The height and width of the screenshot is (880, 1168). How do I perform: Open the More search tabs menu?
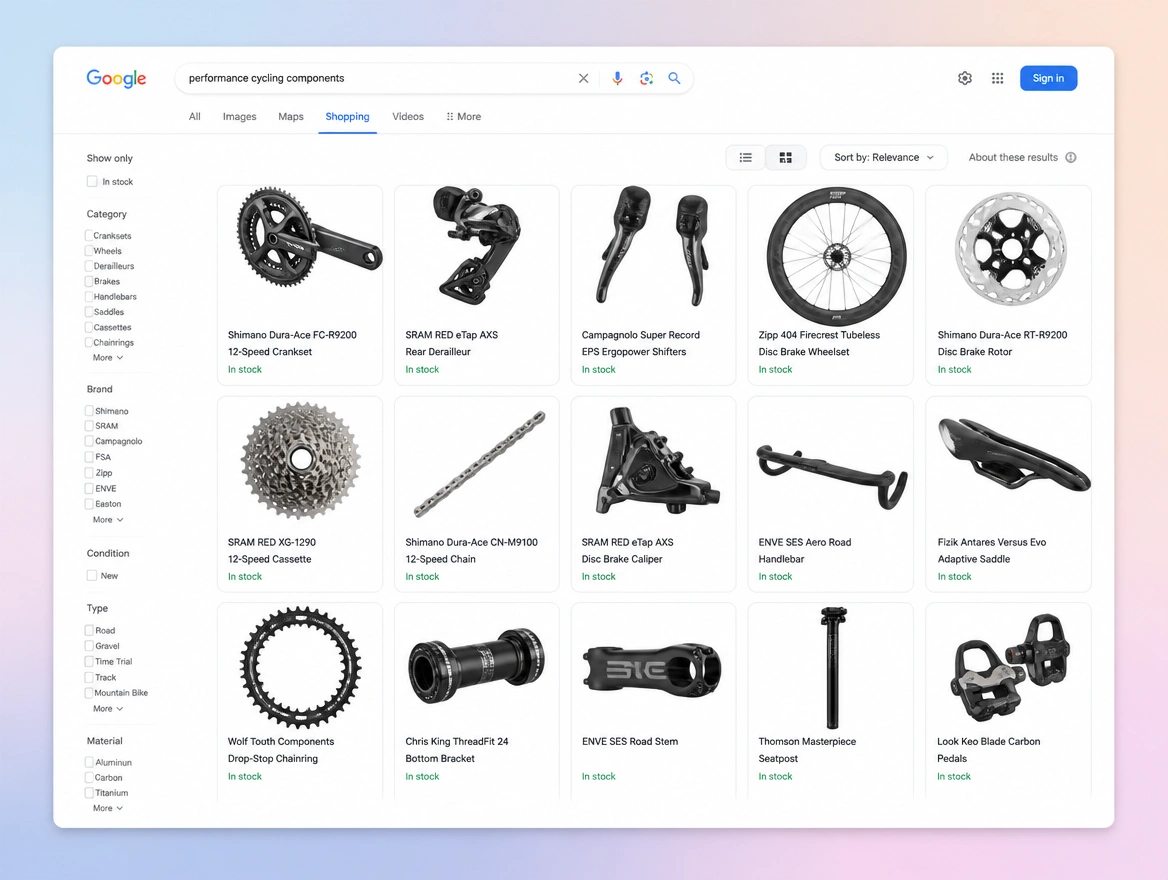463,116
